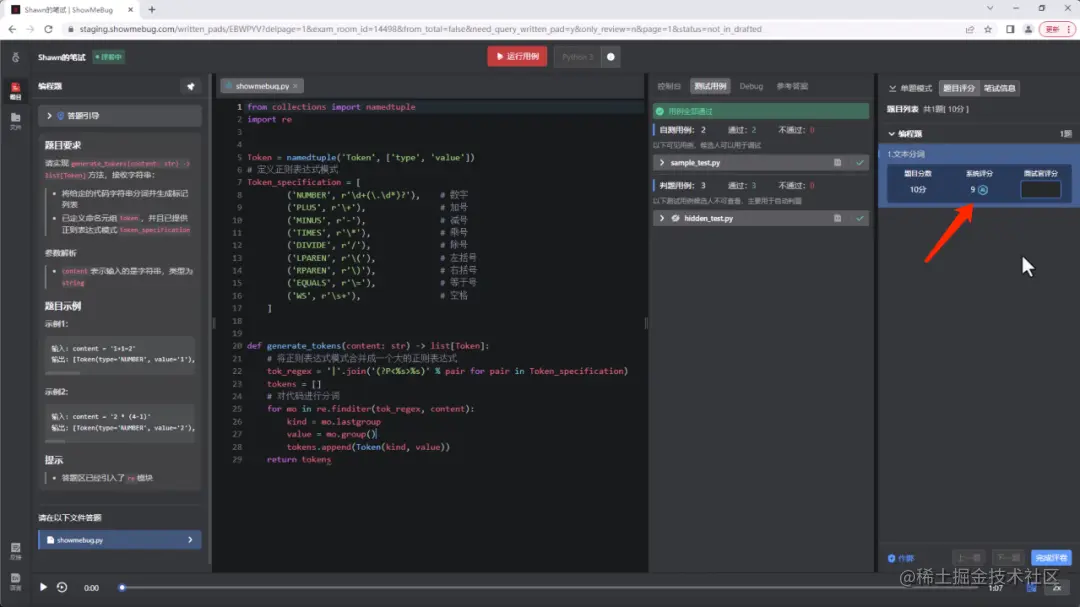Click the replay rewind icon
1080x607 pixels.
pos(62,588)
